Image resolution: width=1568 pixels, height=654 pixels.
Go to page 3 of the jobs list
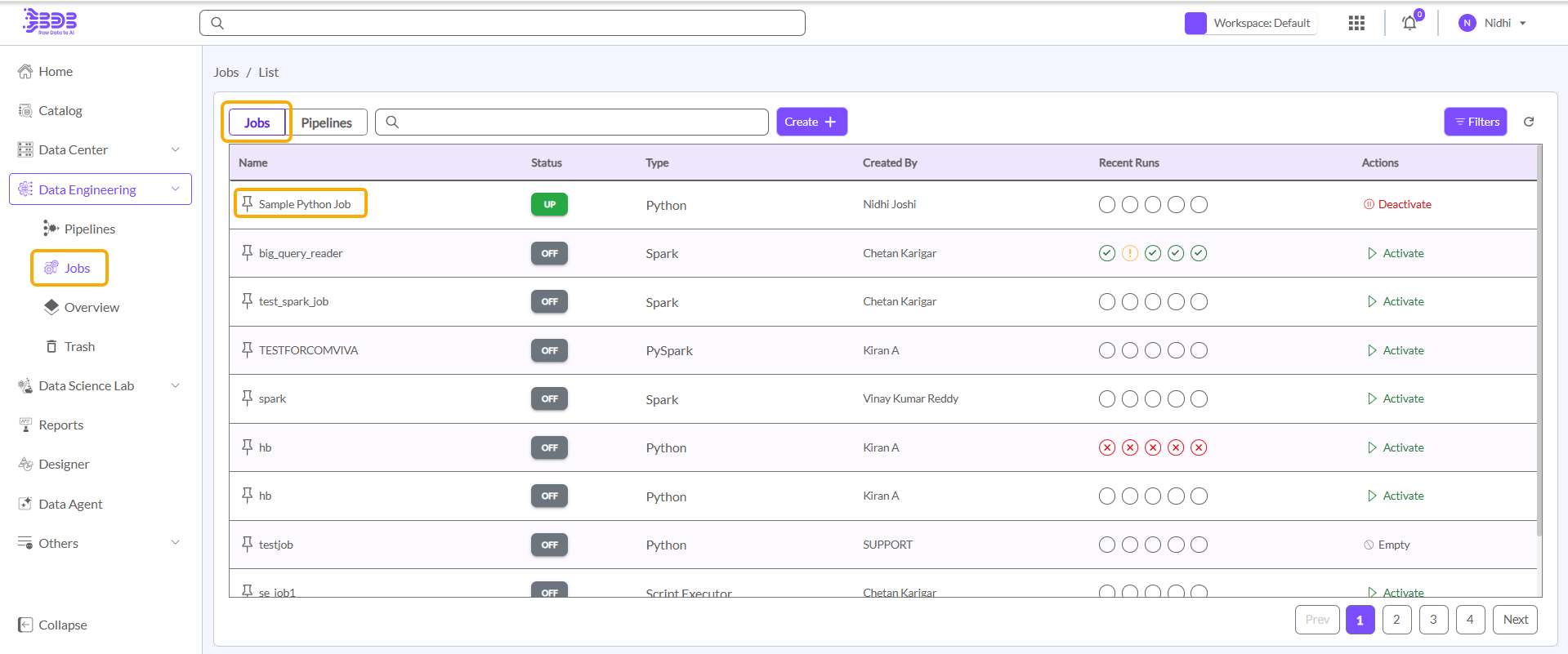1433,620
